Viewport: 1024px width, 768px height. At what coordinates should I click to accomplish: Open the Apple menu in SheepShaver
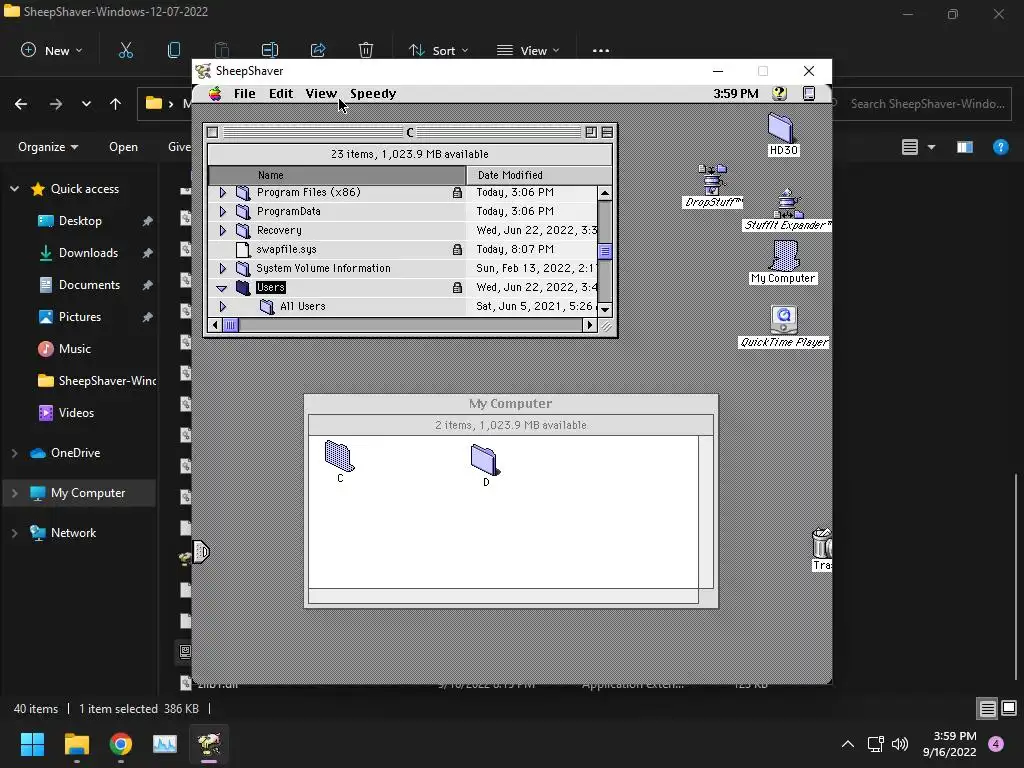click(215, 93)
